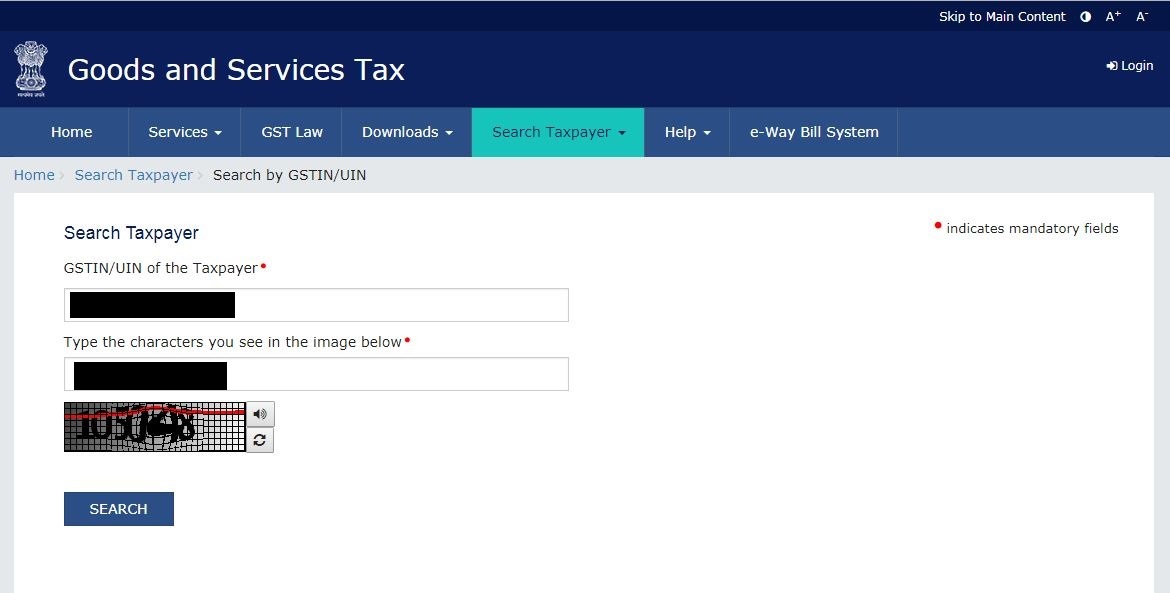
Task: Open the e-Way Bill System
Action: click(x=812, y=132)
